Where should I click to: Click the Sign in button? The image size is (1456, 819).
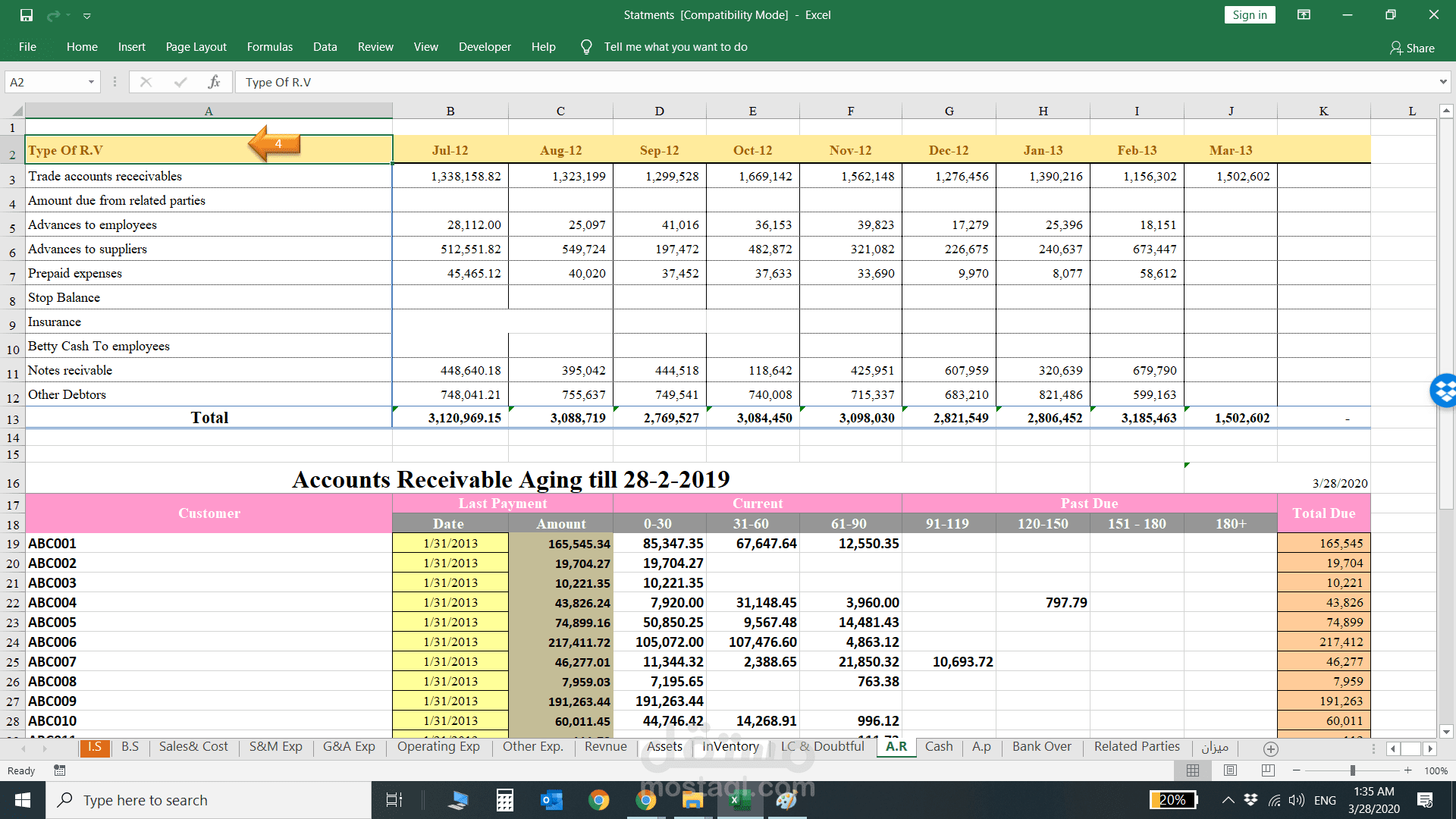click(x=1249, y=15)
